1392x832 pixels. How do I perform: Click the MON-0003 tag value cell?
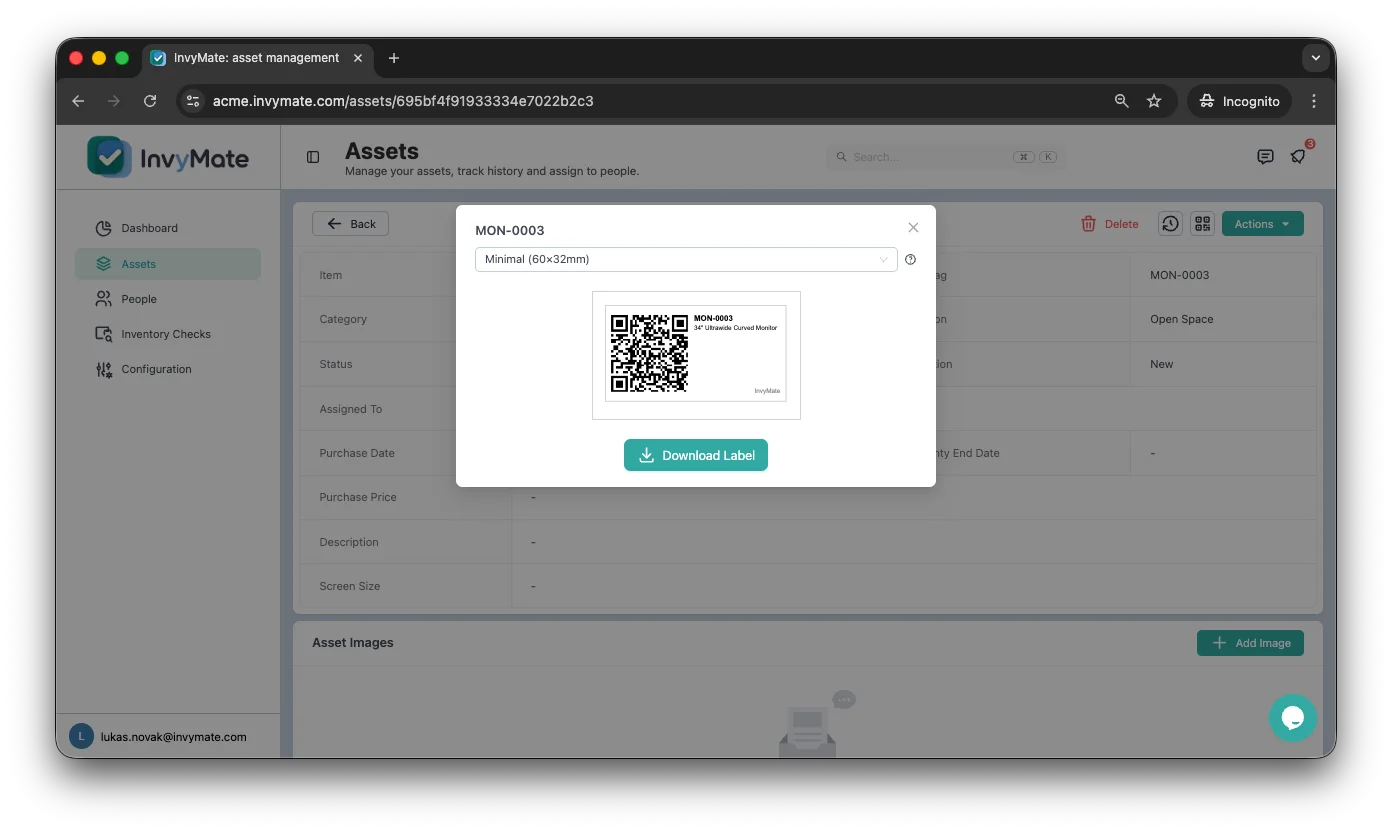(x=1179, y=275)
